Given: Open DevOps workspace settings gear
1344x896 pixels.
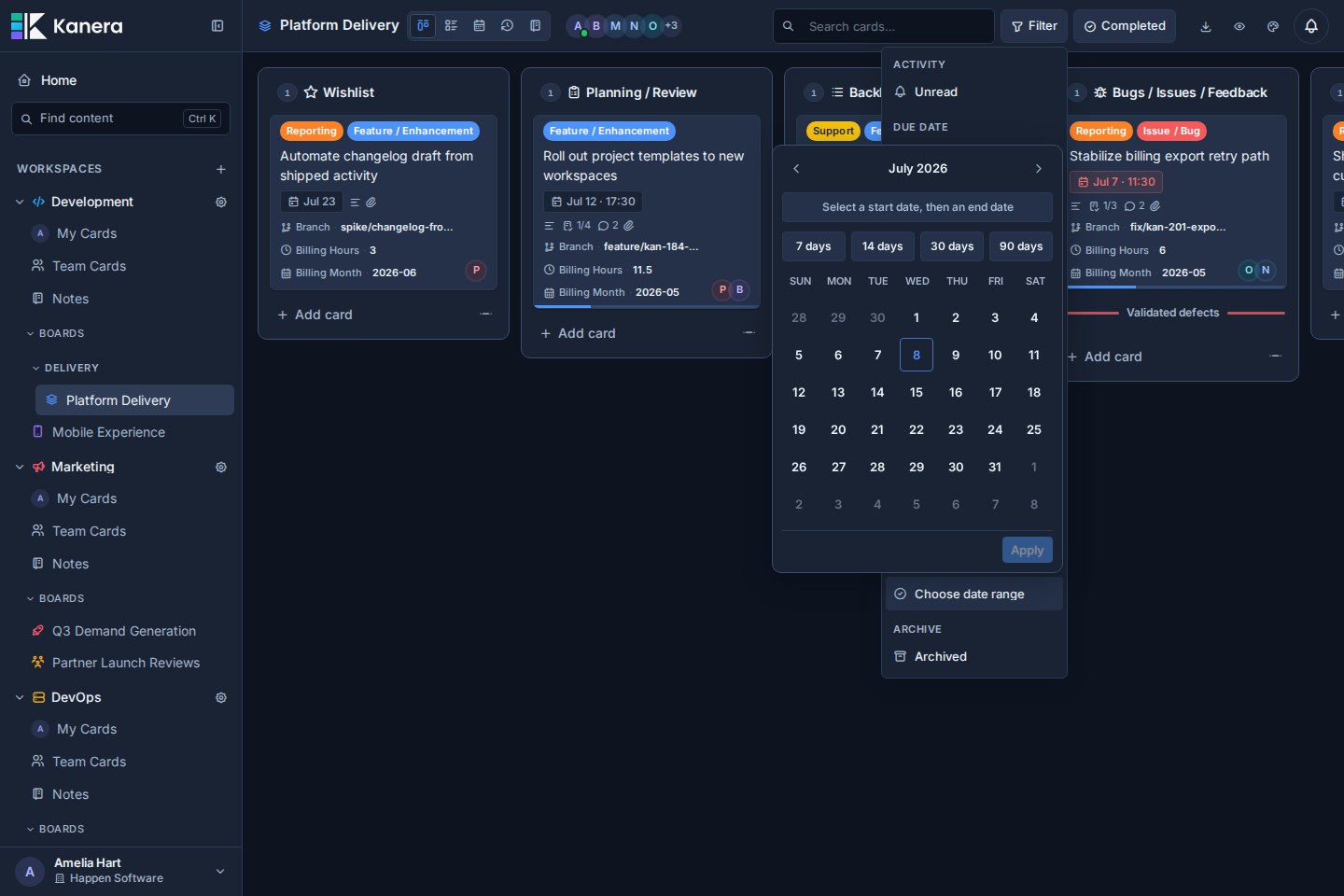Looking at the screenshot, I should coord(221,697).
